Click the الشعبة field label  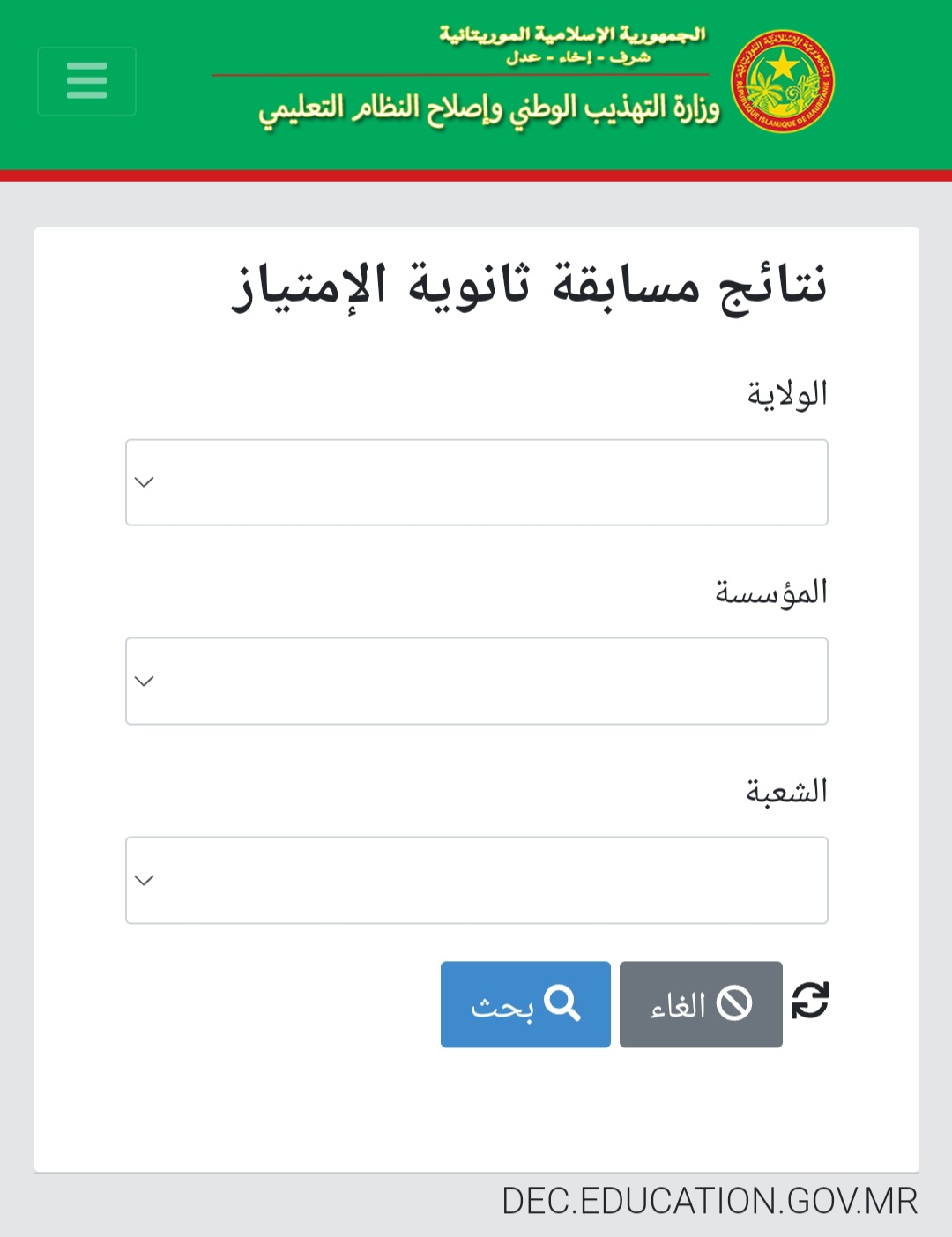(787, 791)
